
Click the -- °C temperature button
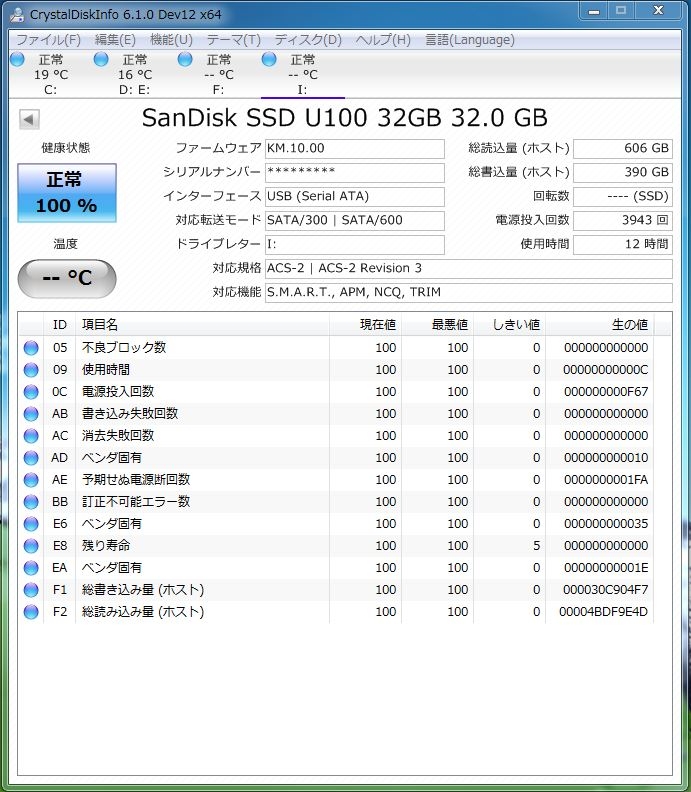(67, 278)
